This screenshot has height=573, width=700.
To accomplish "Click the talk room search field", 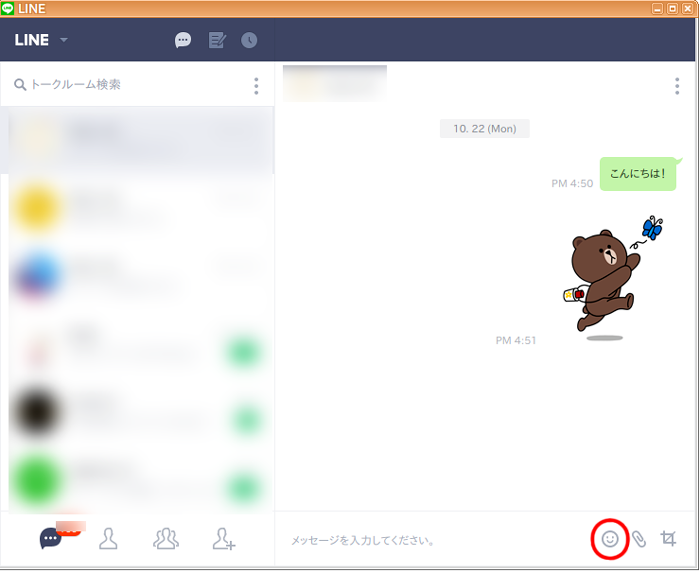I will [129, 84].
